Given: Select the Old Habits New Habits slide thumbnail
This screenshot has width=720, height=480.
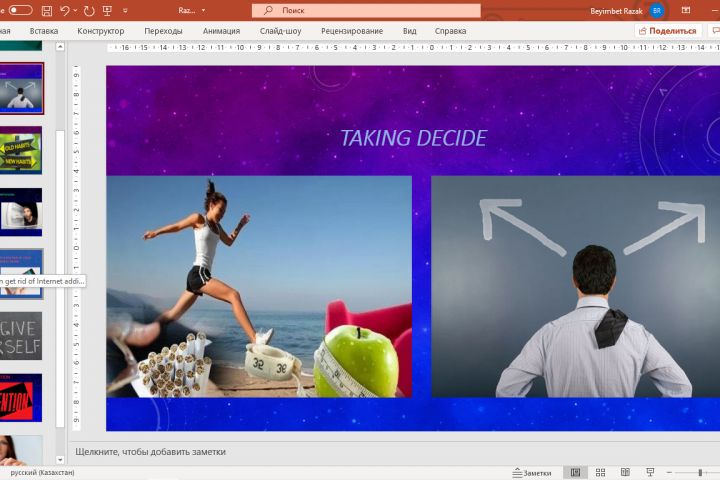Looking at the screenshot, I should pos(21,151).
